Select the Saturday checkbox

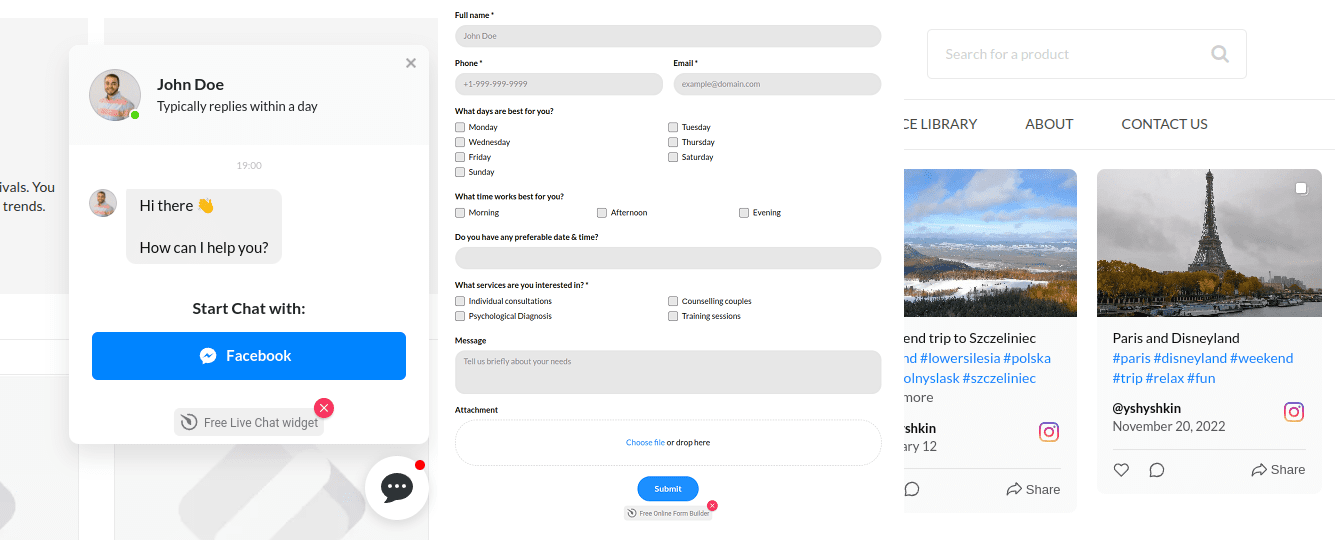pos(674,157)
